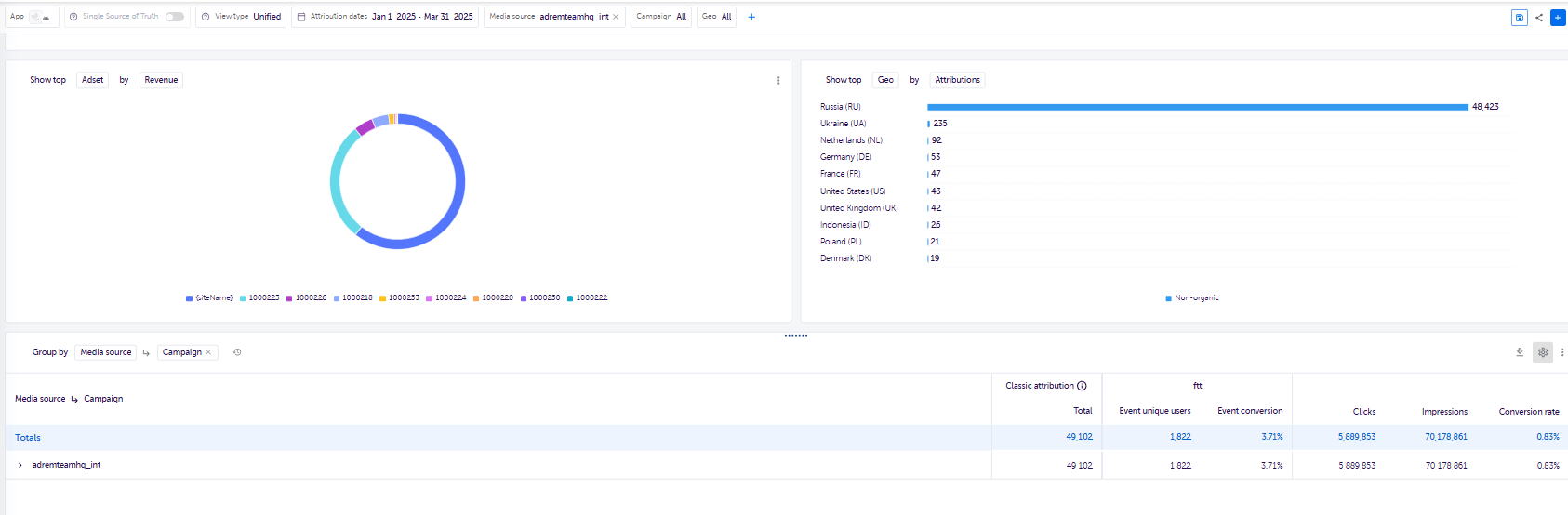Sort by Total column header
The height and width of the screenshot is (515, 1568).
coord(1083,411)
